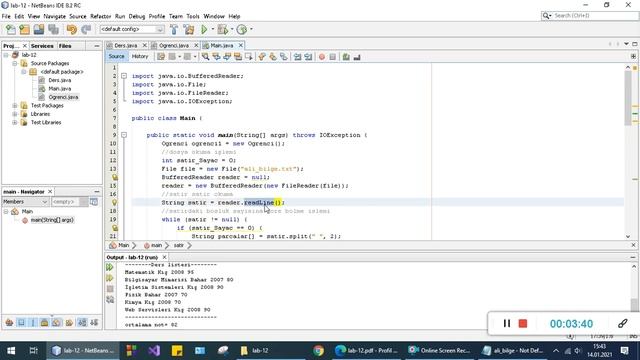Open the Run Project dropdown arrow
The height and width of the screenshot is (360, 640).
pos(212,29)
